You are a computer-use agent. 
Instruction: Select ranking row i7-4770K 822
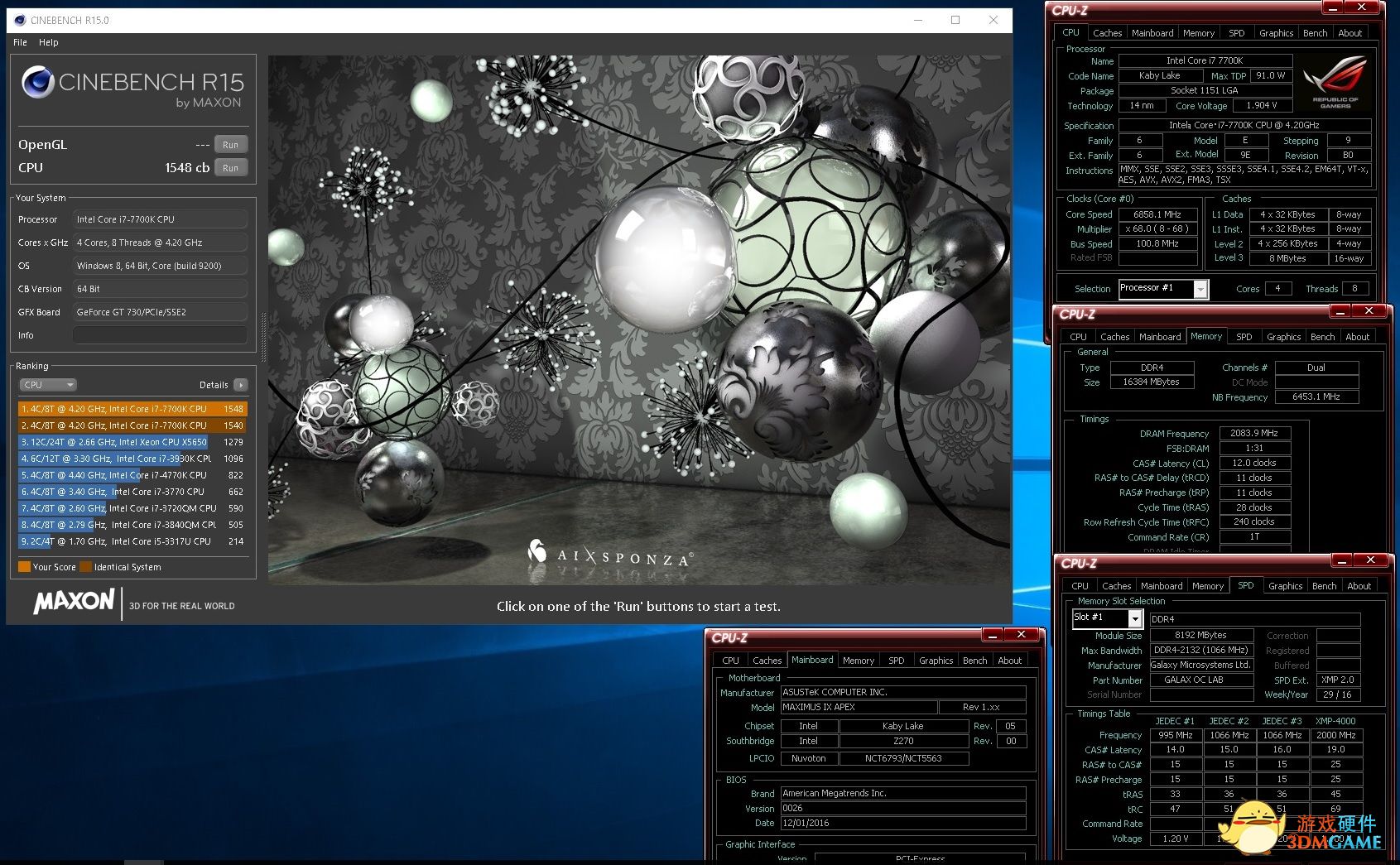132,475
